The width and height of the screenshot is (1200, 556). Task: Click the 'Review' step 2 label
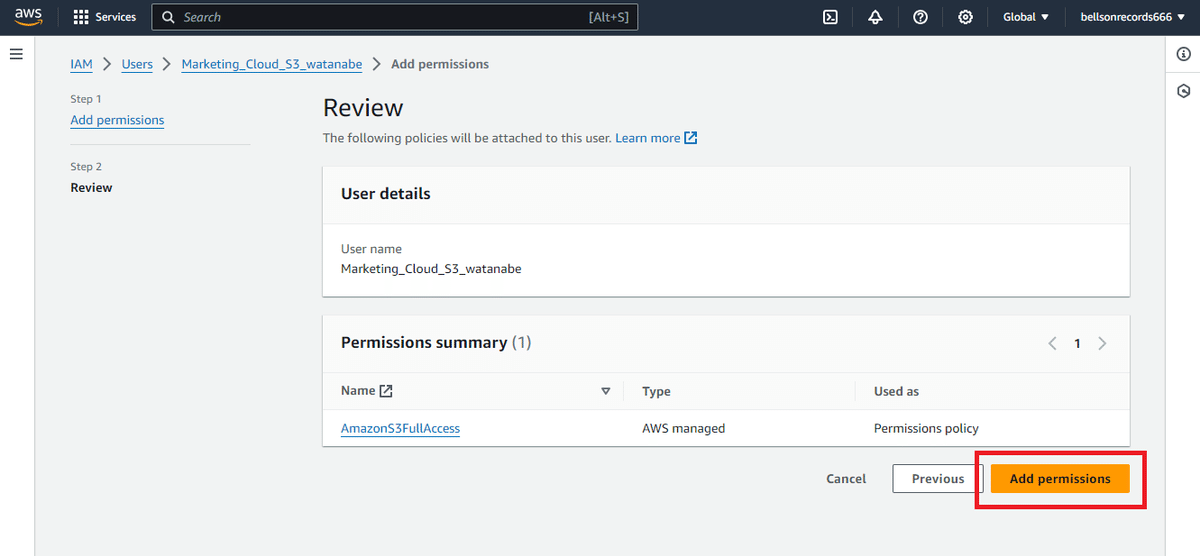pos(91,188)
